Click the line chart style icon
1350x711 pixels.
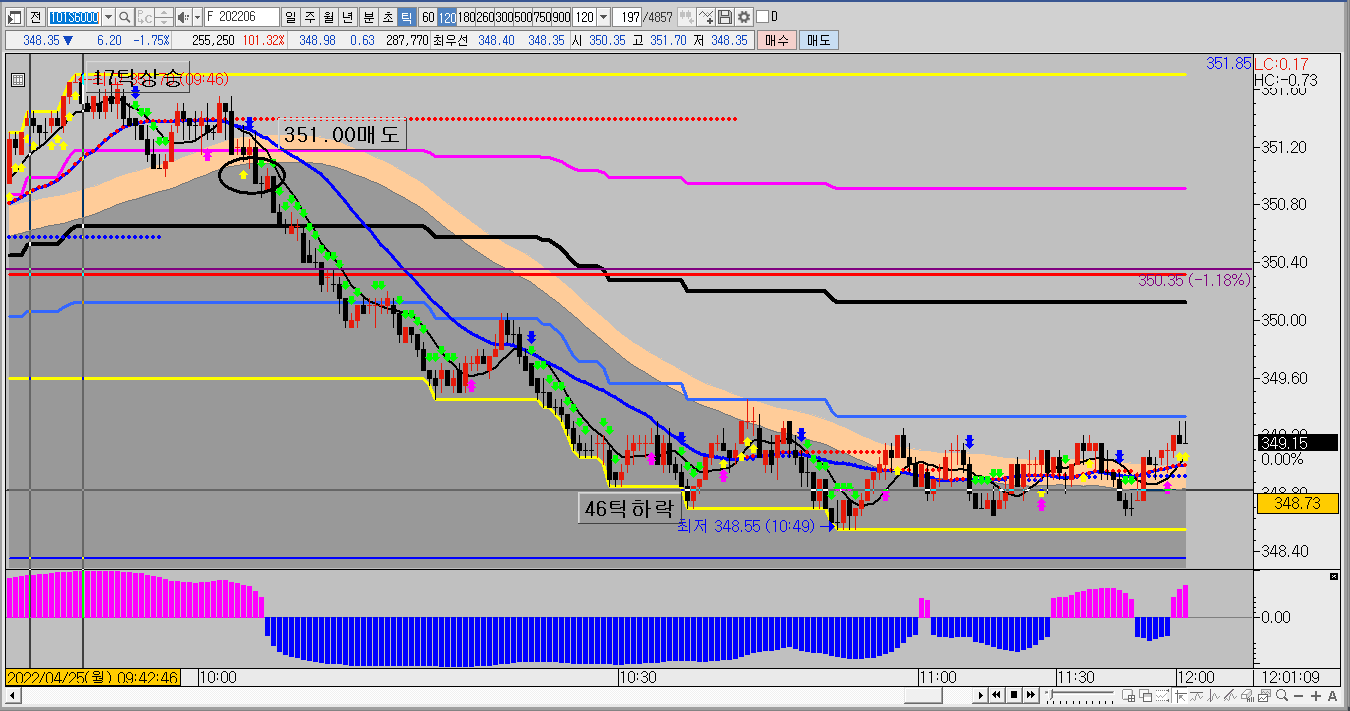point(1196,695)
